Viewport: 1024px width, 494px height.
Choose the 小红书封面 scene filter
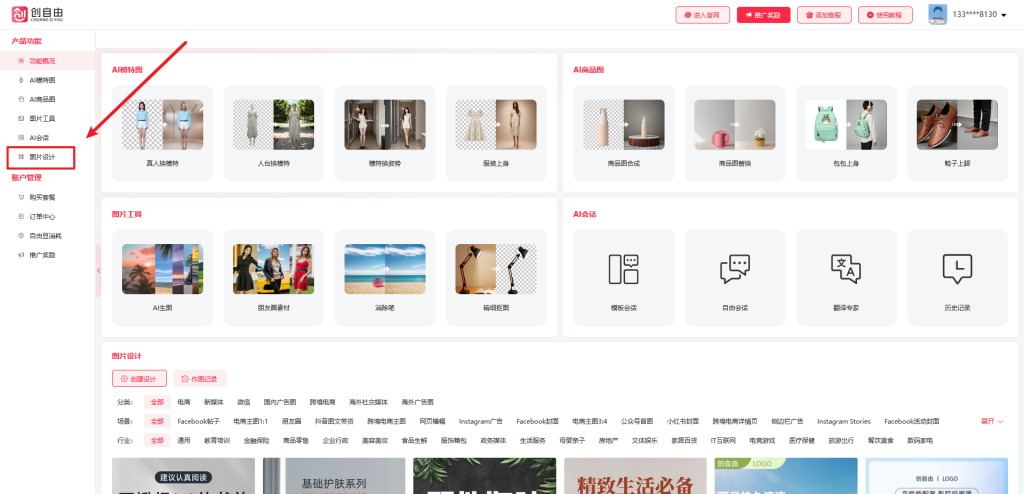pos(681,421)
